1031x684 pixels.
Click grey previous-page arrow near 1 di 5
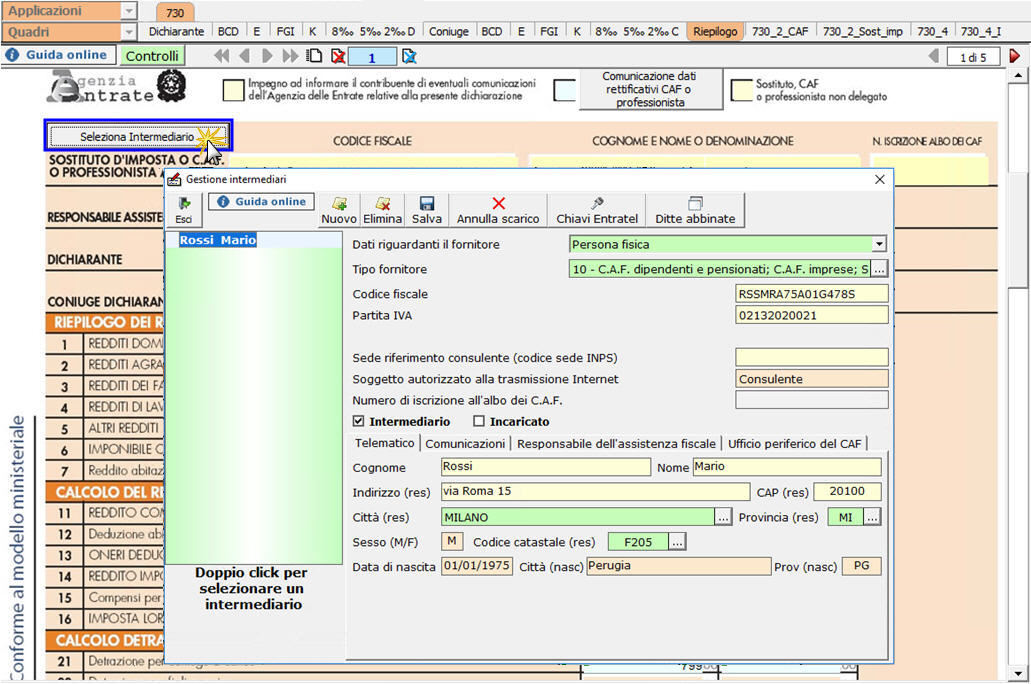click(x=934, y=57)
